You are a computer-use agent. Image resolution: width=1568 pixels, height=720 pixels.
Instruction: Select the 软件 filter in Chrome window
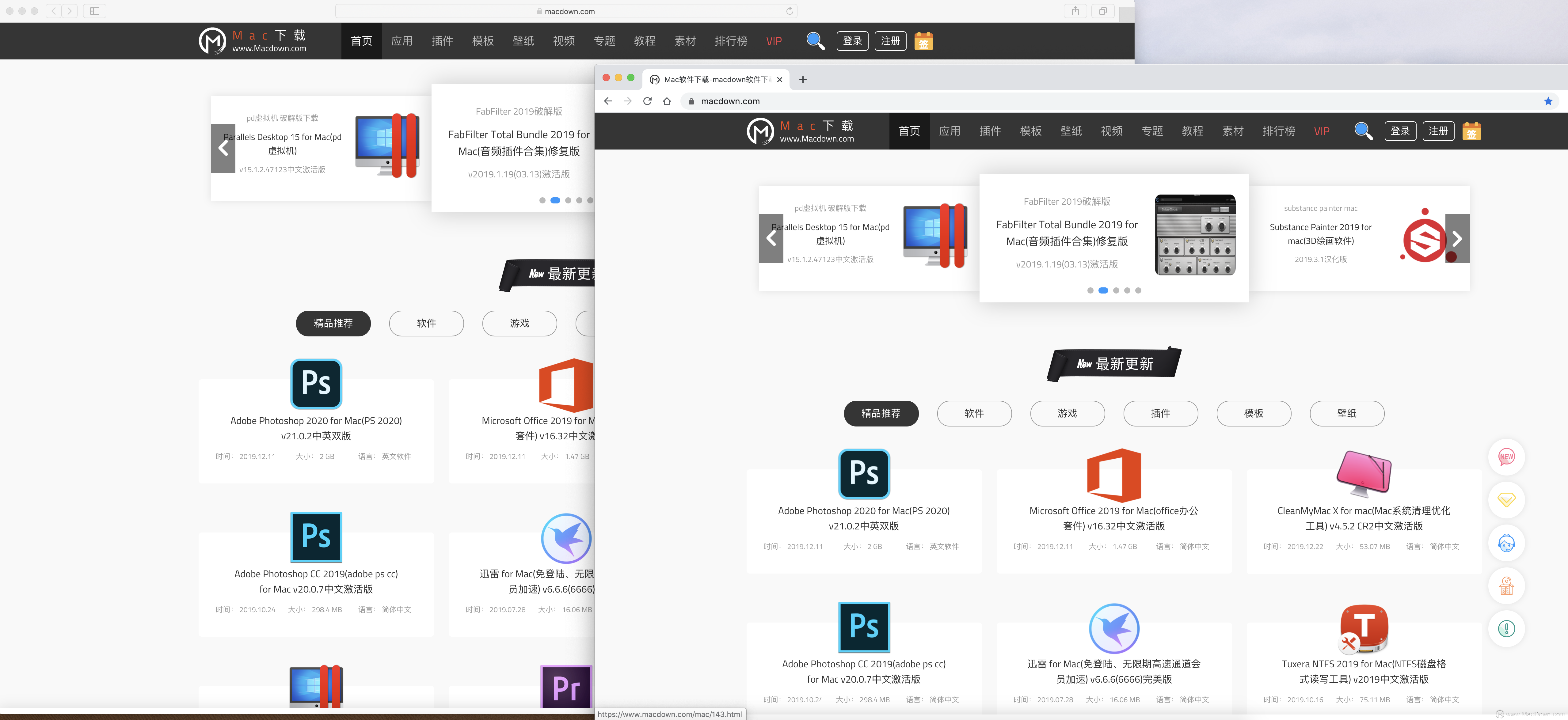tap(974, 413)
